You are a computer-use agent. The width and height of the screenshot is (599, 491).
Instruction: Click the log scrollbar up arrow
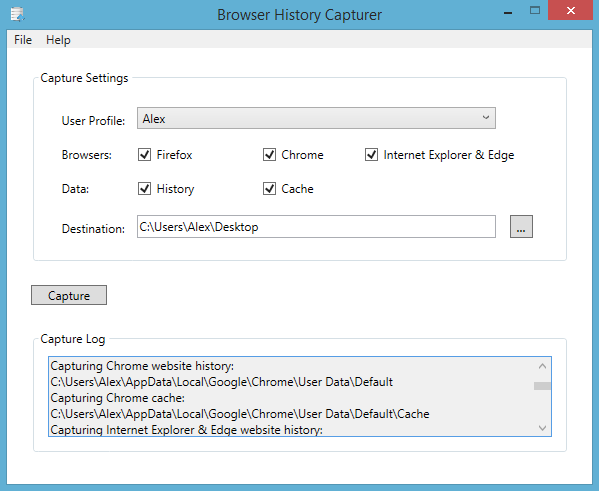542,366
